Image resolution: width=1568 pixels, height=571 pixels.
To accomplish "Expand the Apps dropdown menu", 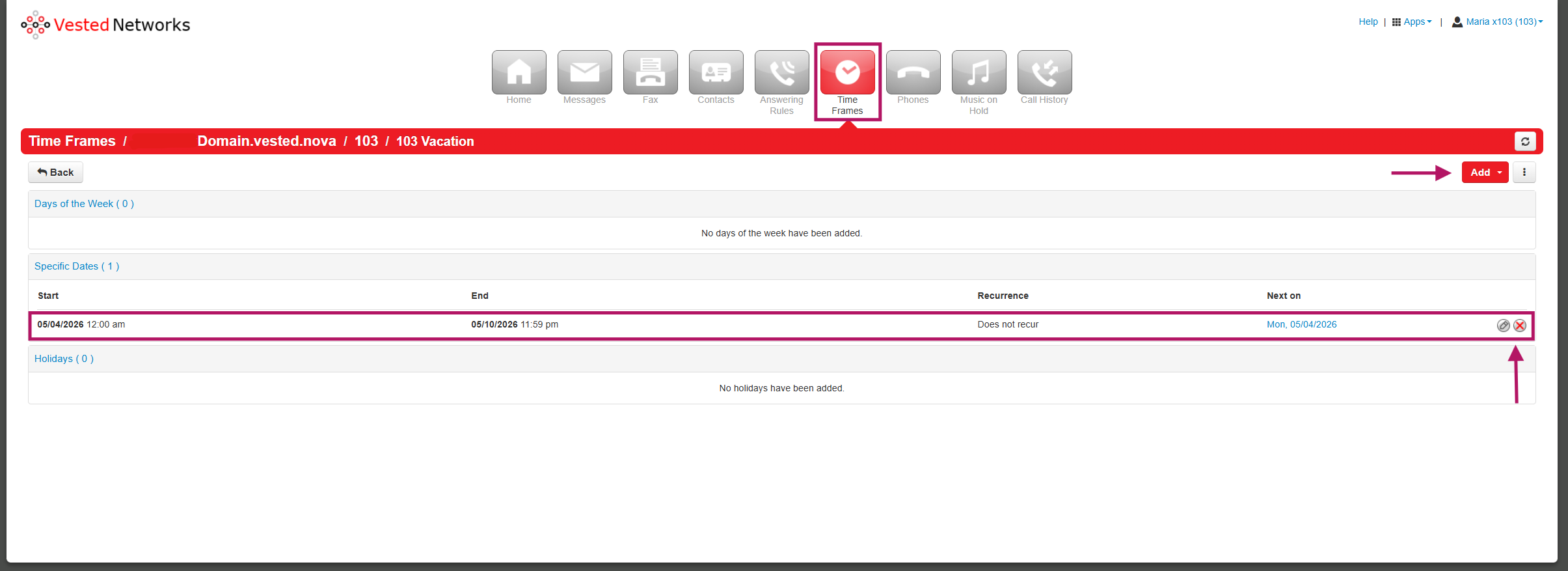I will pyautogui.click(x=1412, y=21).
